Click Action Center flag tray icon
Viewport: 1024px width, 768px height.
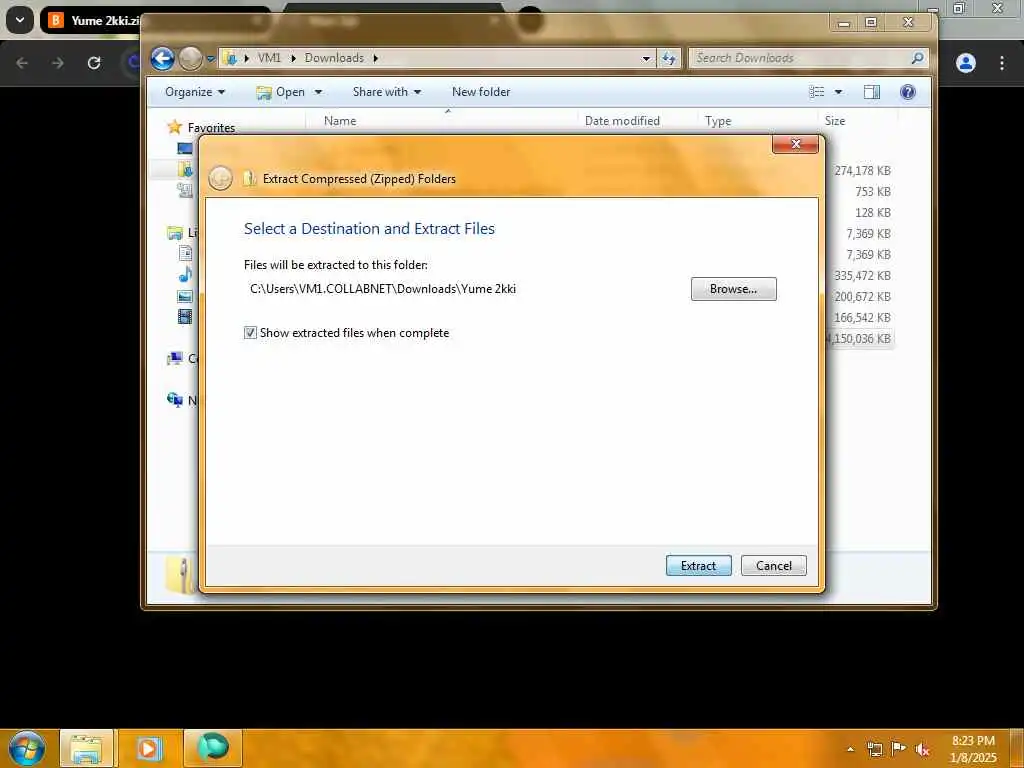tap(899, 749)
